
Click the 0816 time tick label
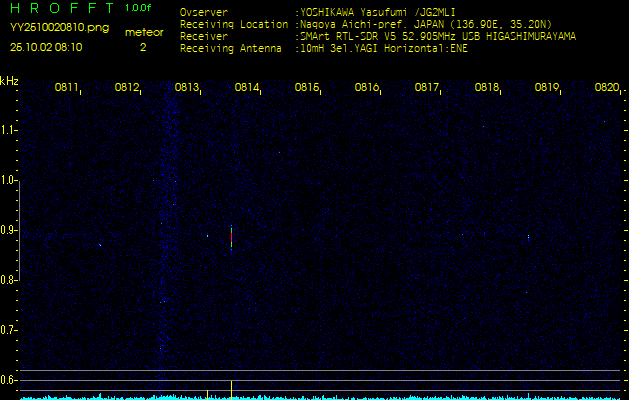pos(367,88)
